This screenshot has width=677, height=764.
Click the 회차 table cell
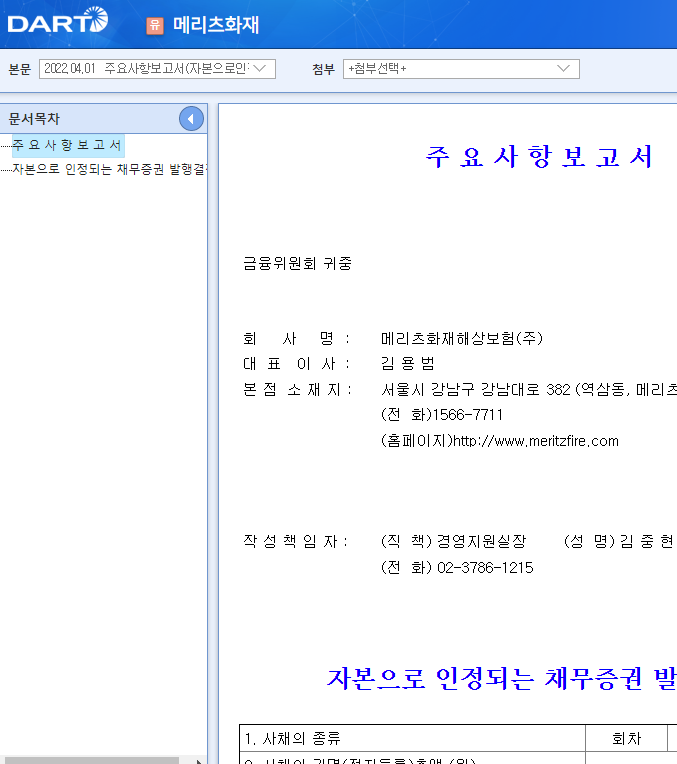pyautogui.click(x=626, y=738)
